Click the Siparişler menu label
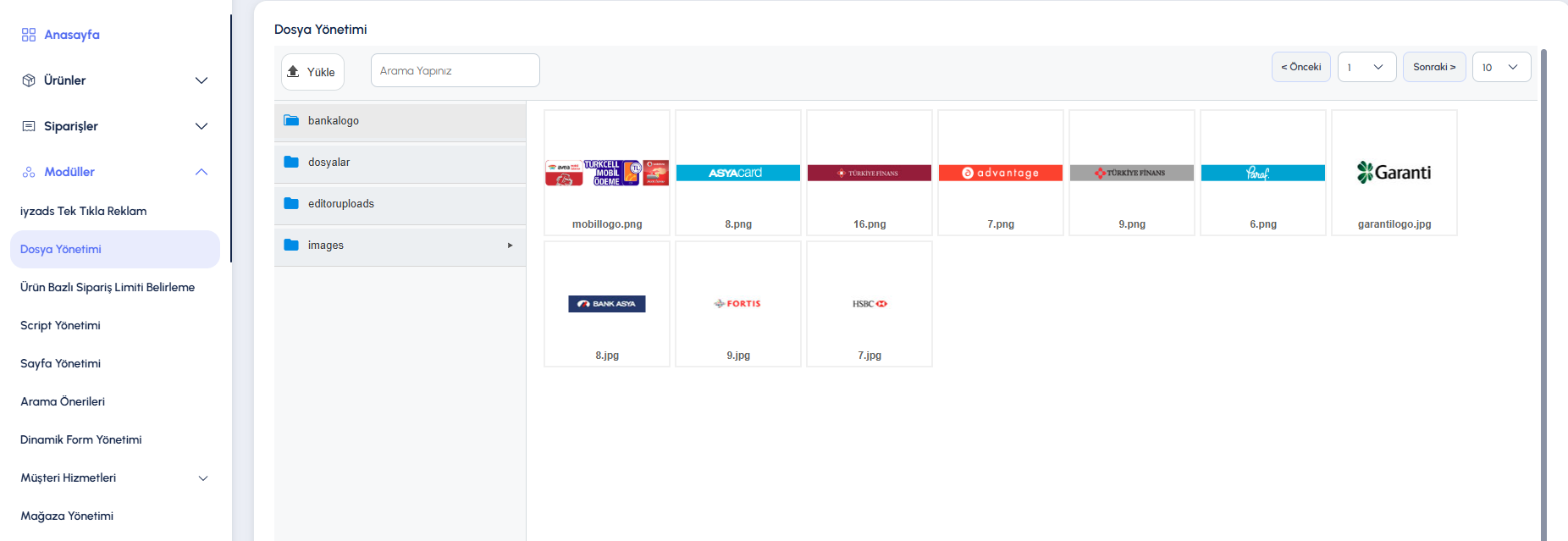 point(71,126)
